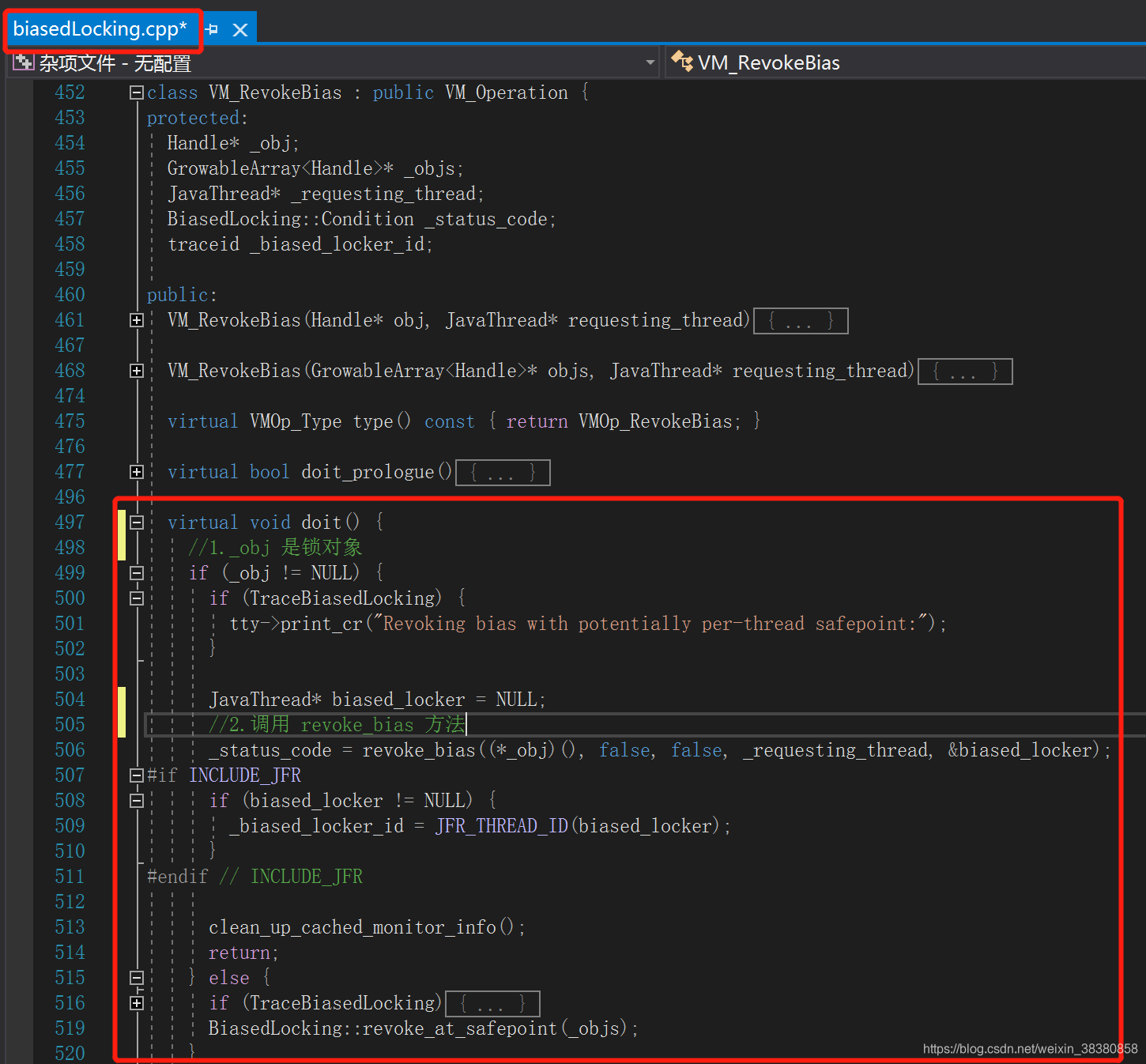Image resolution: width=1146 pixels, height=1064 pixels.
Task: Expand TraceBiasedLocking outline at line 516
Action: click(x=137, y=1003)
